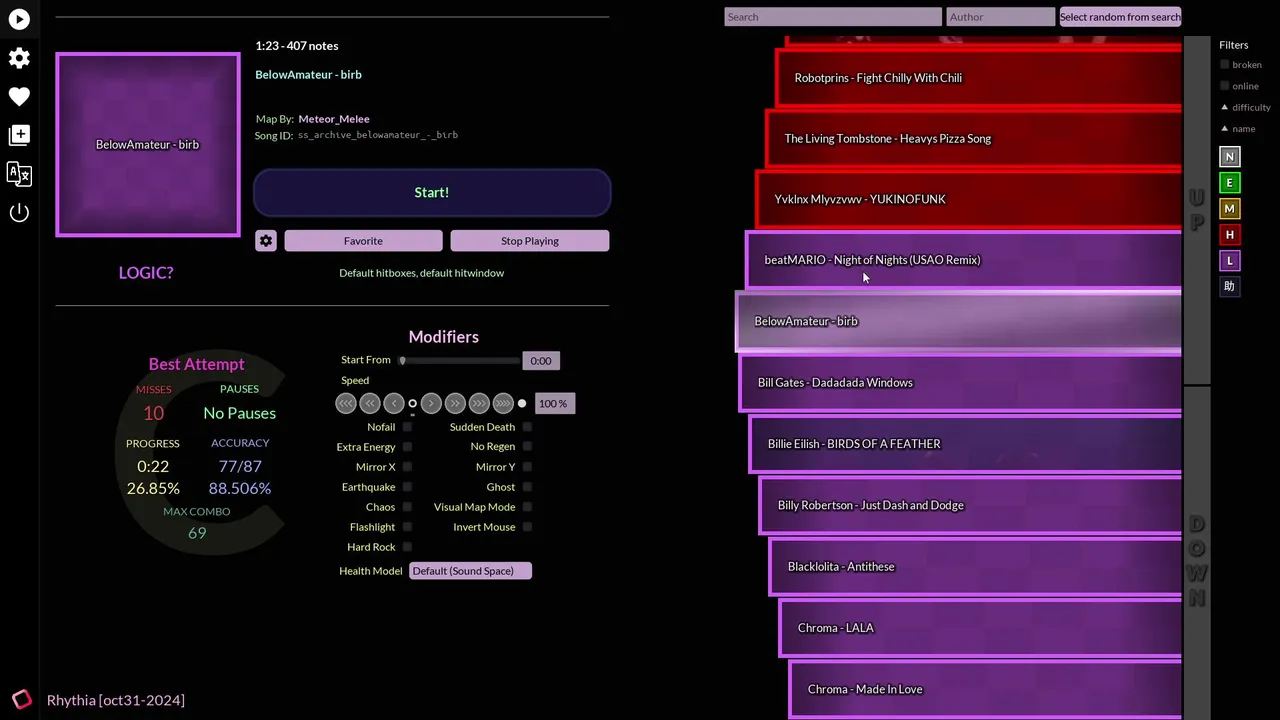Click the single-right speed increase button
This screenshot has width=1280, height=720.
[x=431, y=403]
